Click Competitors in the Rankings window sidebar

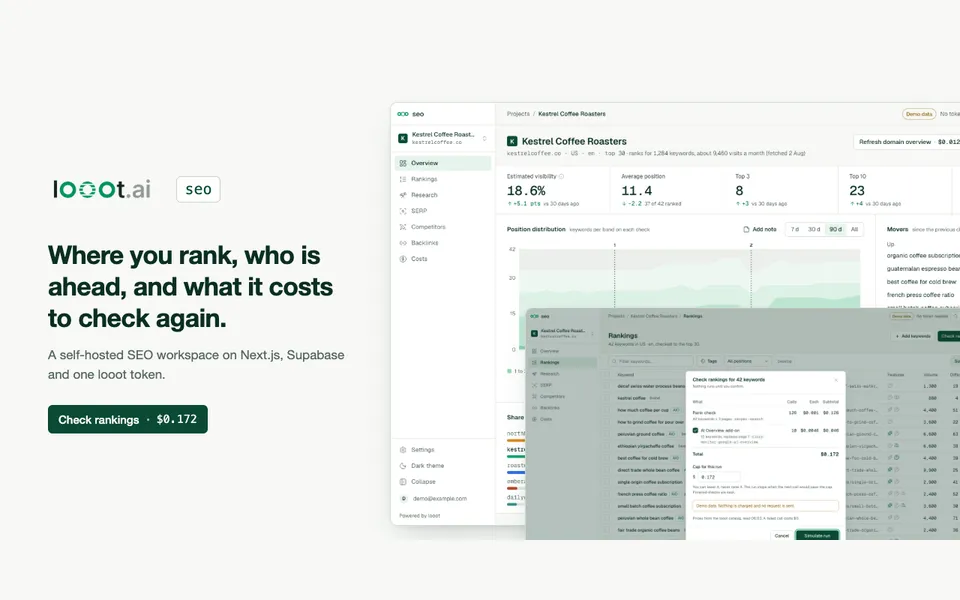coord(563,396)
